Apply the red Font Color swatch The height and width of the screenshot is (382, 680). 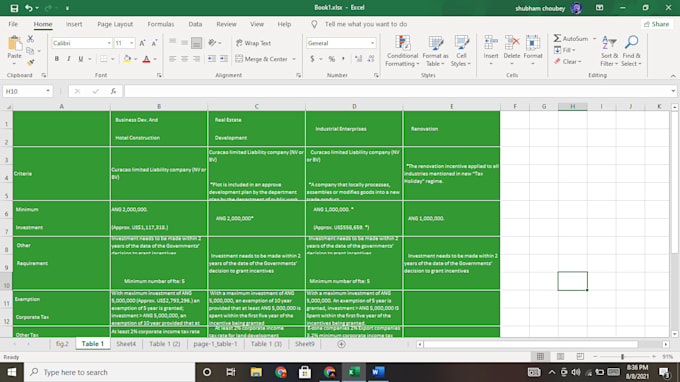pyautogui.click(x=146, y=59)
